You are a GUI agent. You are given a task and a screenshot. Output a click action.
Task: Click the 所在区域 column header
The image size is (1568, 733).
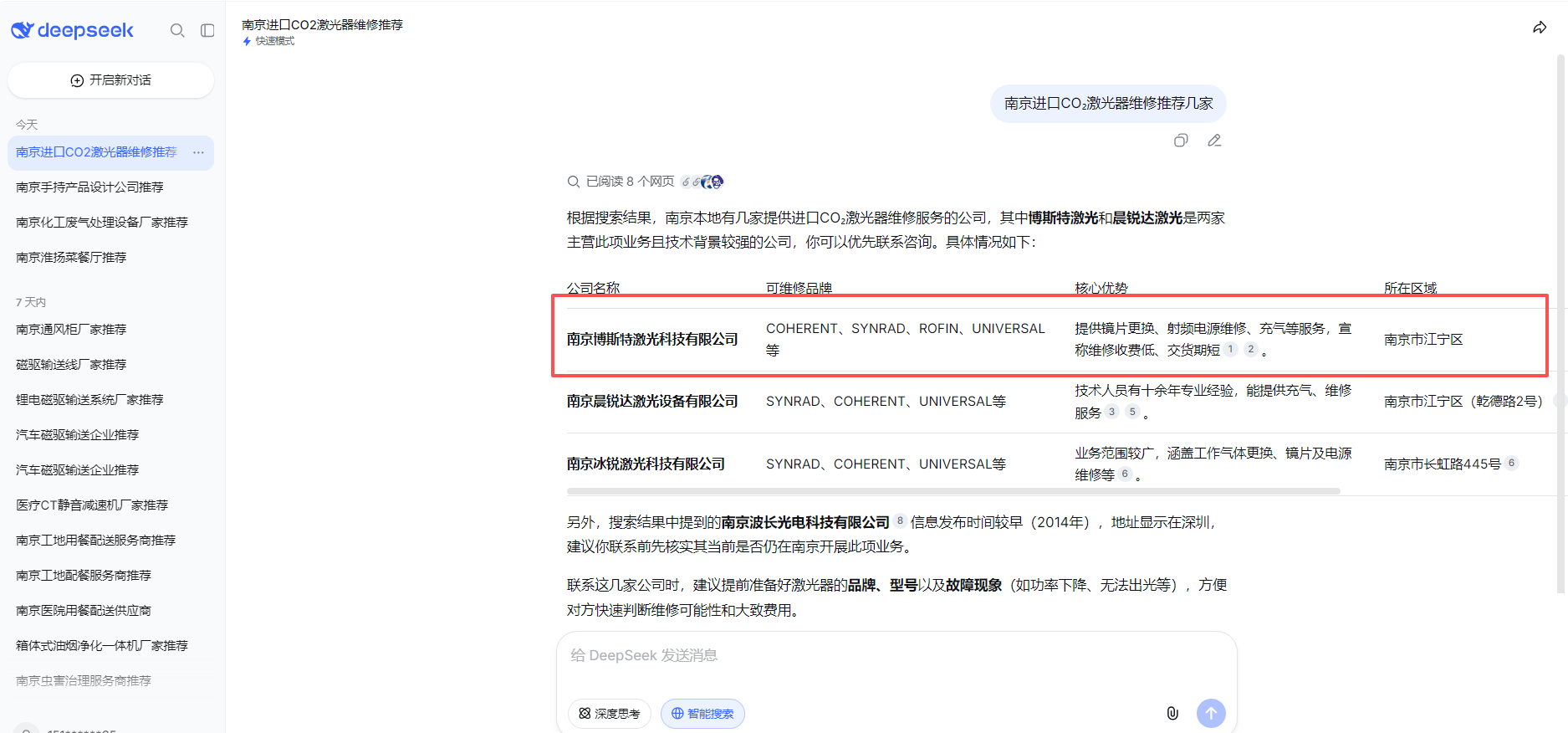1410,288
